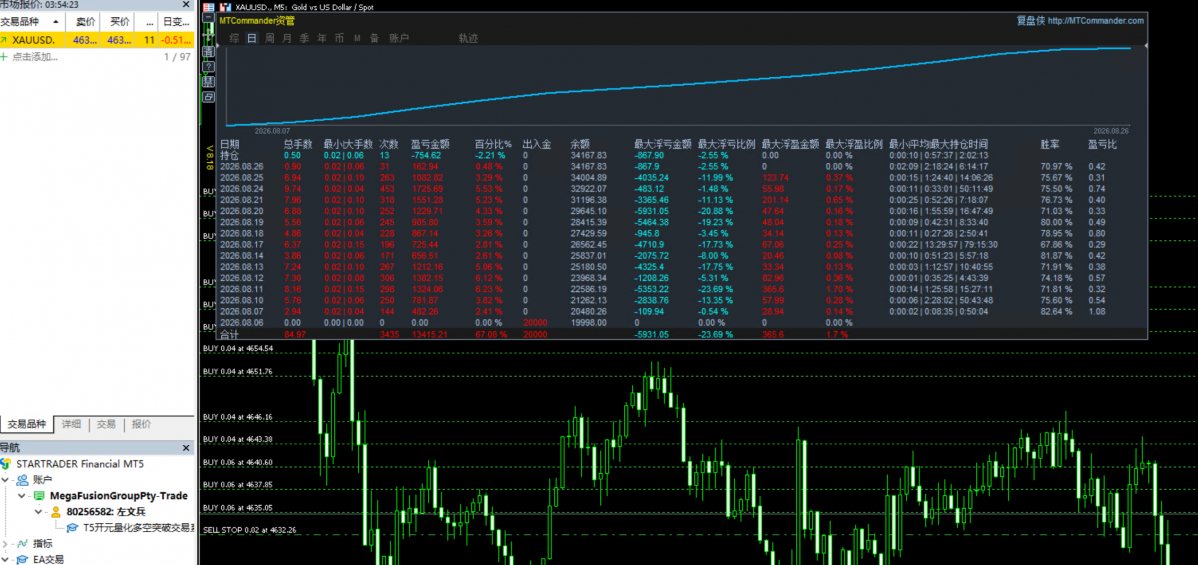The width and height of the screenshot is (1198, 565).
Task: Click the 持仓 positions row label
Action: (x=229, y=155)
